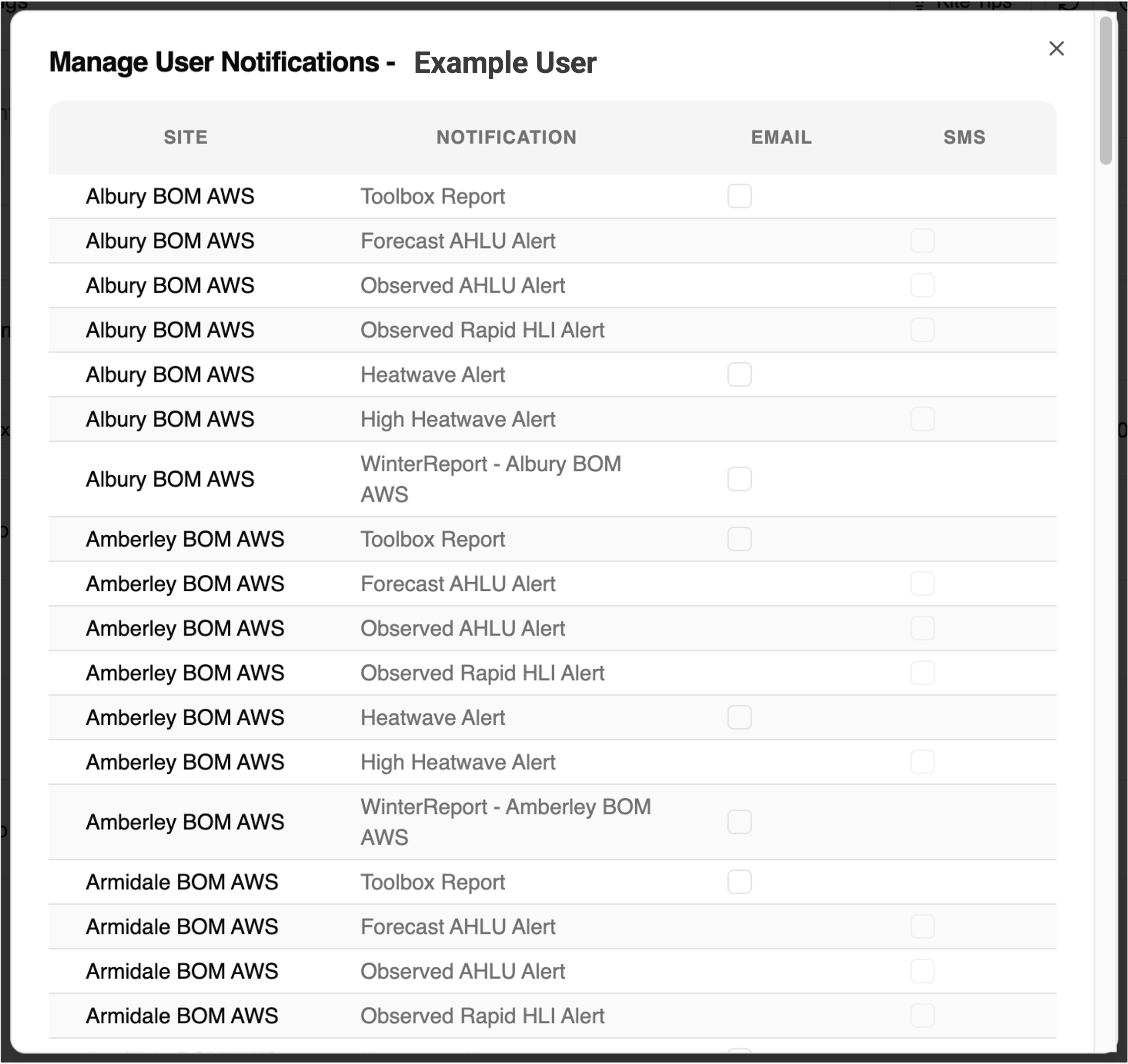This screenshot has height=1064, width=1128.
Task: Click Armidale's Observed Rapid HLI Alert text
Action: coord(482,1016)
